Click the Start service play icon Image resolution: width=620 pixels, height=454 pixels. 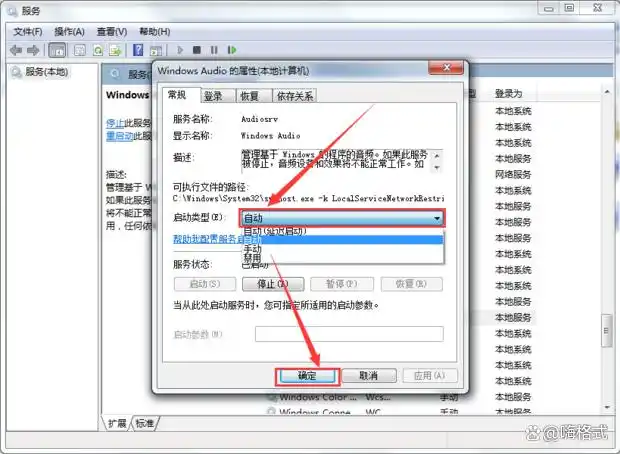click(180, 50)
